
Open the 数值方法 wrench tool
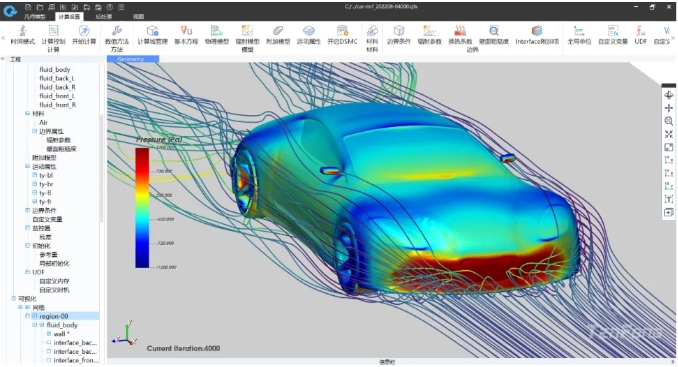(x=117, y=31)
